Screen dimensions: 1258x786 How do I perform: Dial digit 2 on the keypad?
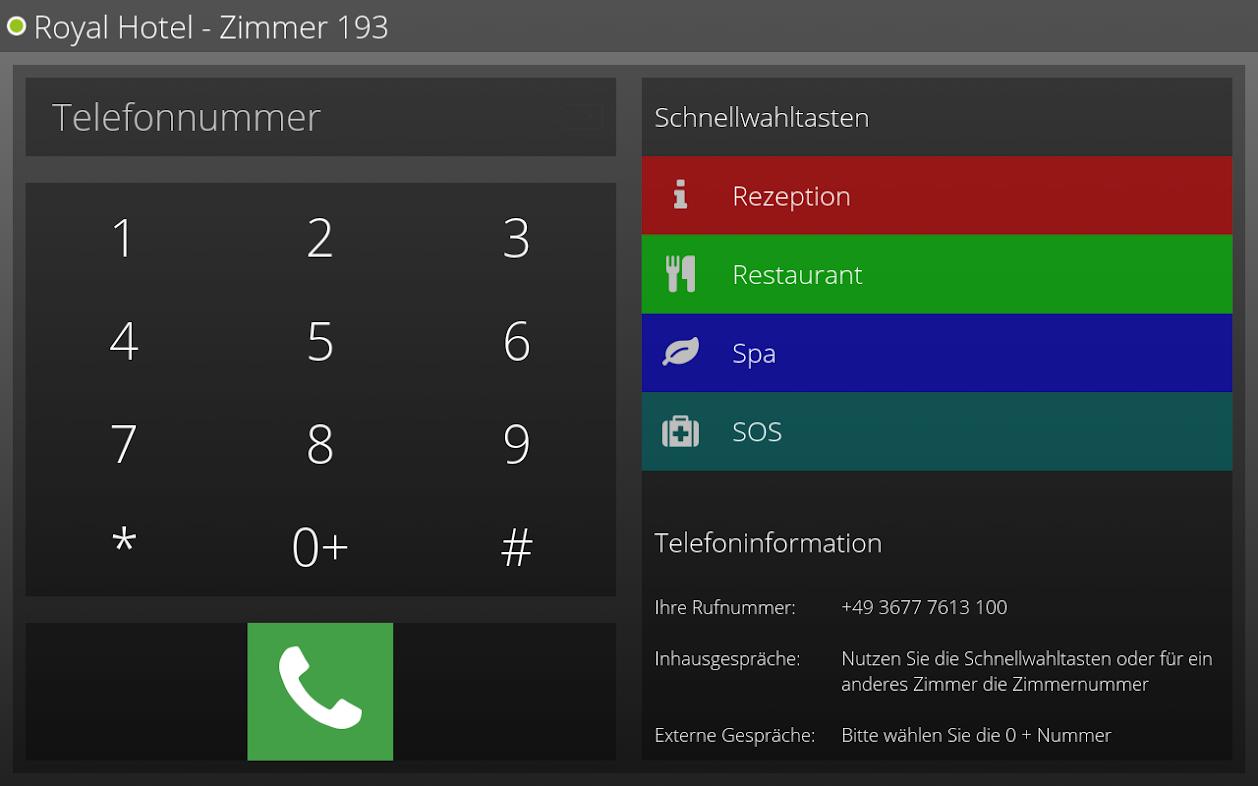click(x=320, y=238)
